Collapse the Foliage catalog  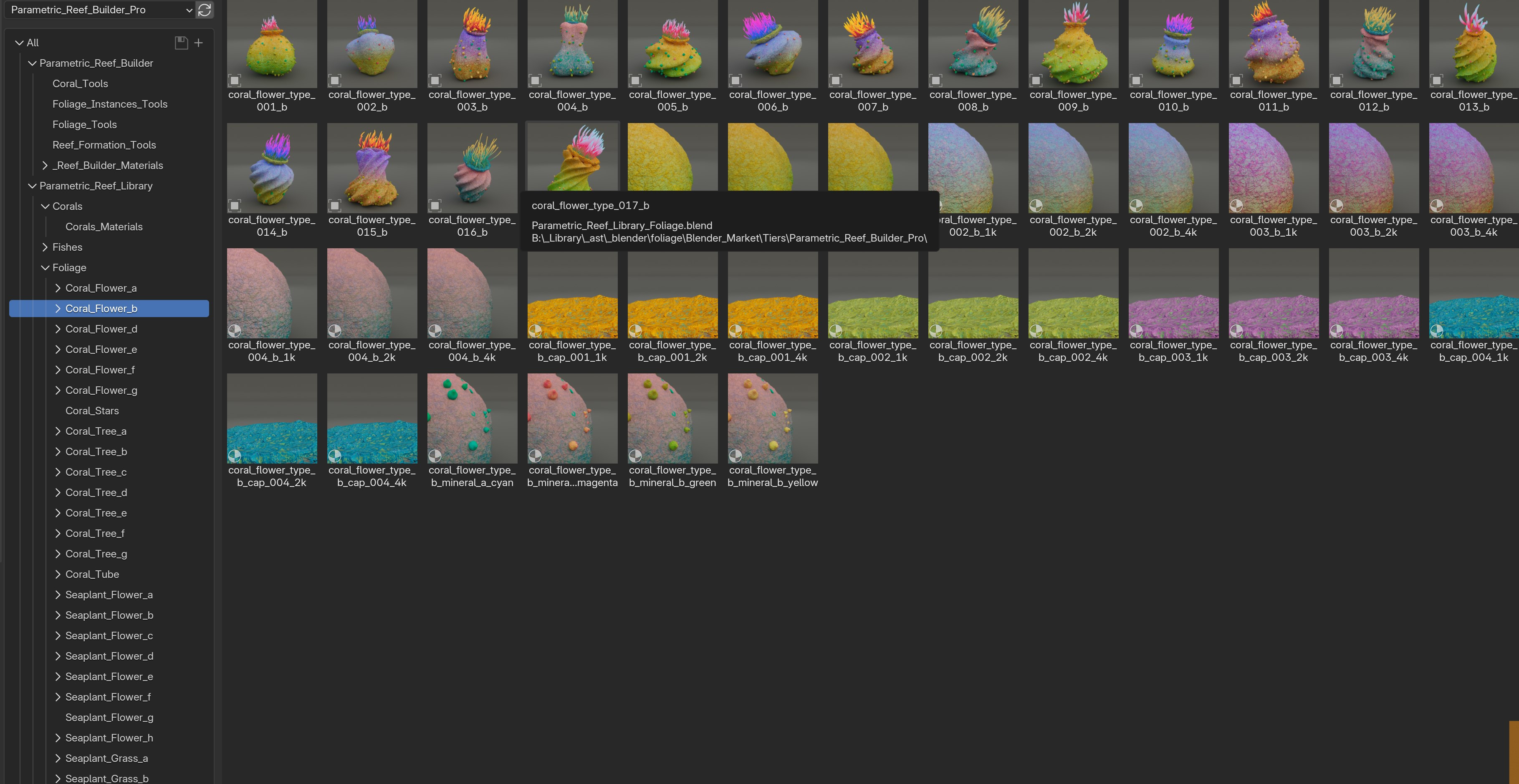(45, 267)
